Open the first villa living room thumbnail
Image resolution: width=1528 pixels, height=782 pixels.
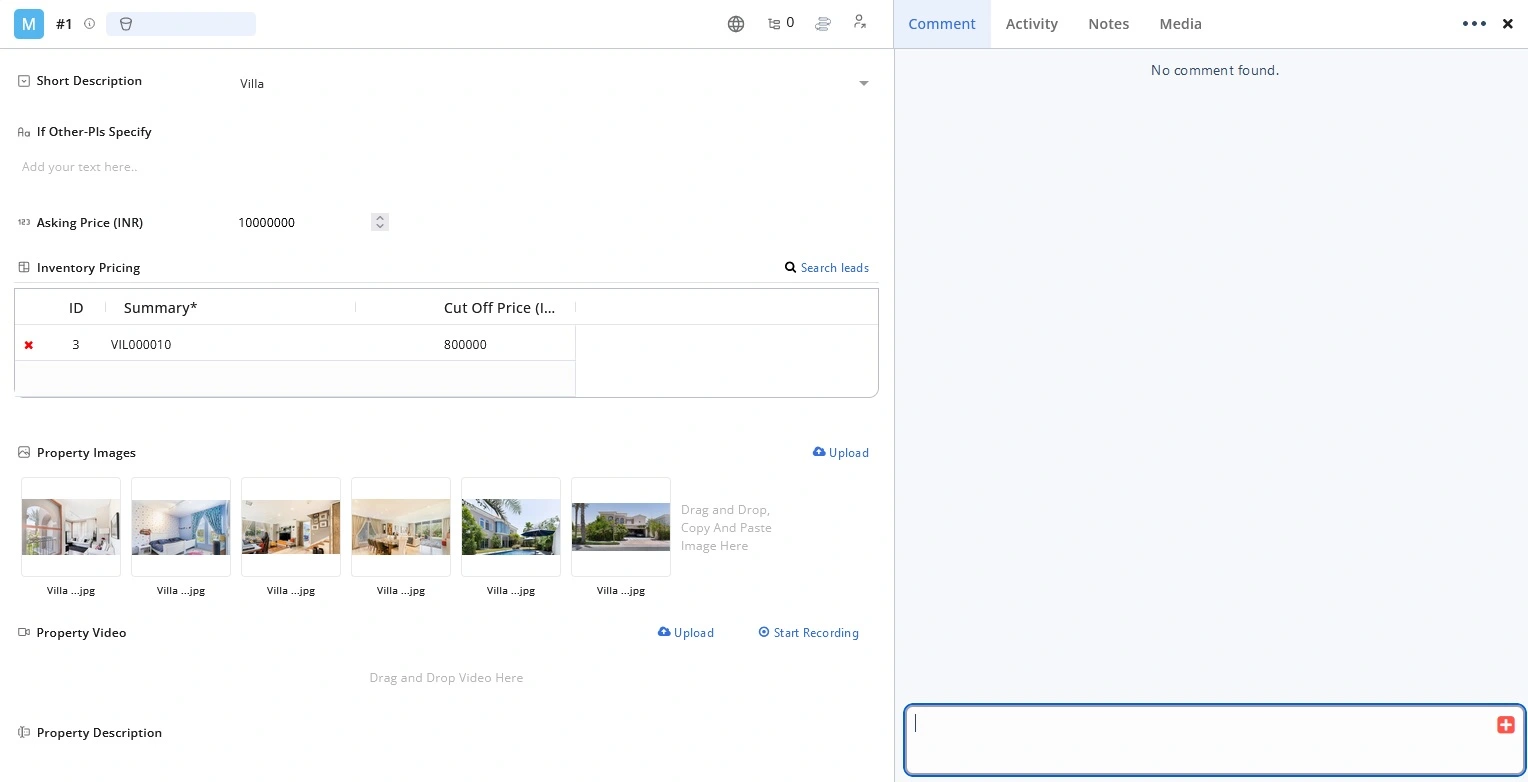tap(71, 527)
